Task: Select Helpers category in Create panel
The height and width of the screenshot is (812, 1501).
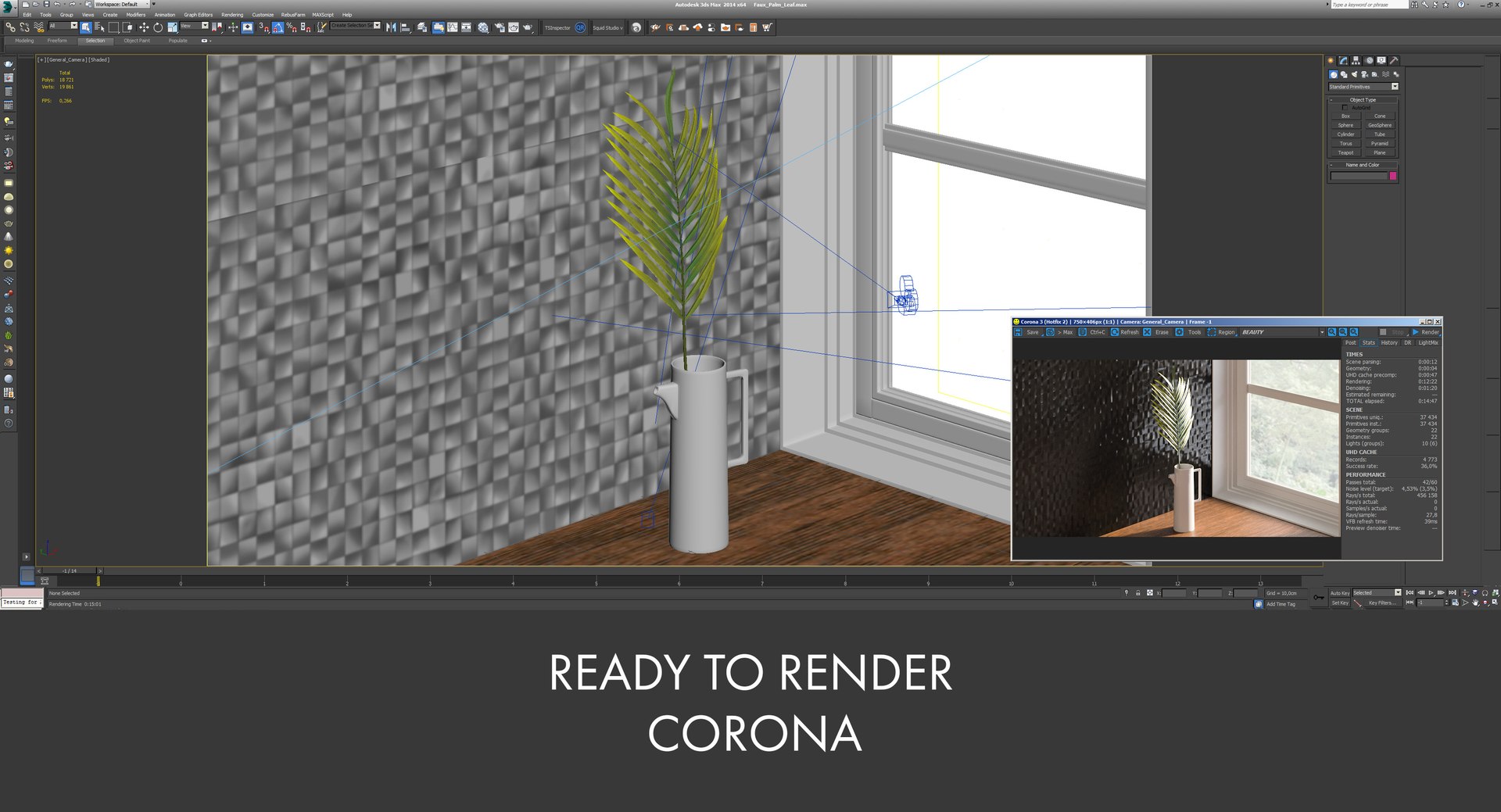Action: (x=1375, y=74)
